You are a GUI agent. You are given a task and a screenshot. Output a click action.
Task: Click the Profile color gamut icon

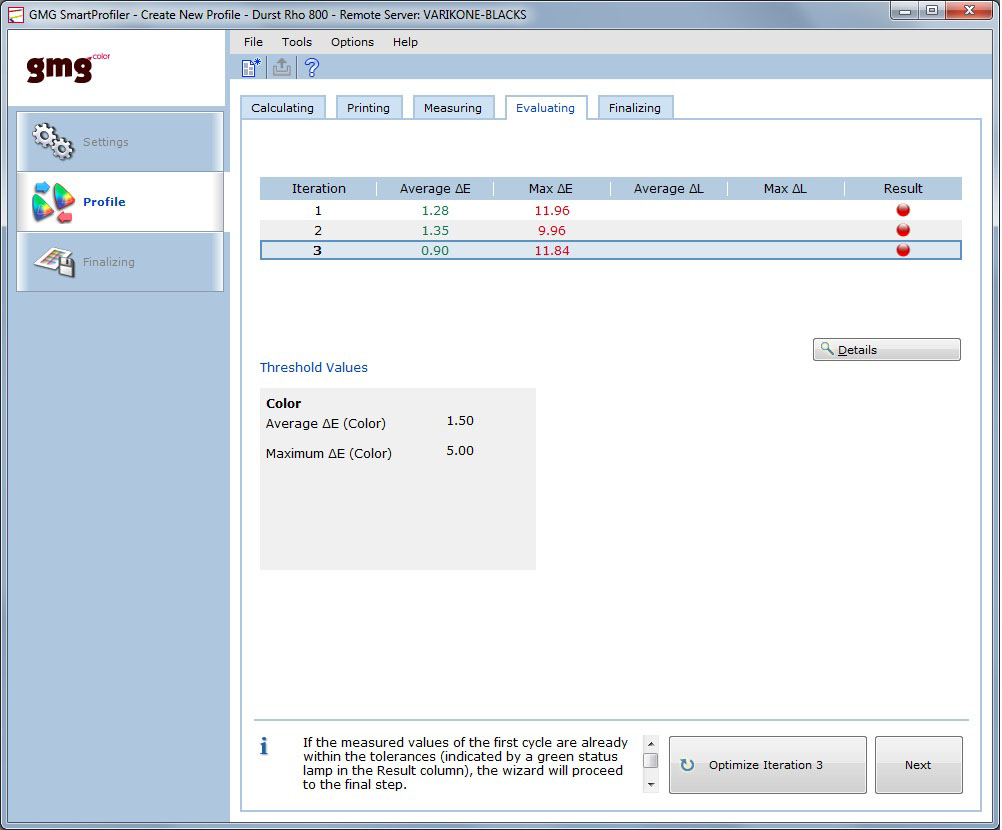pos(53,202)
